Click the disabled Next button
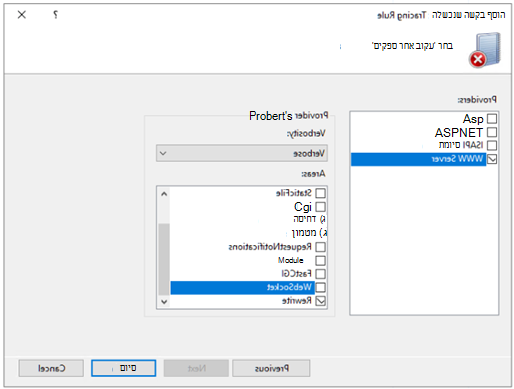This screenshot has width=514, height=389. click(196, 368)
